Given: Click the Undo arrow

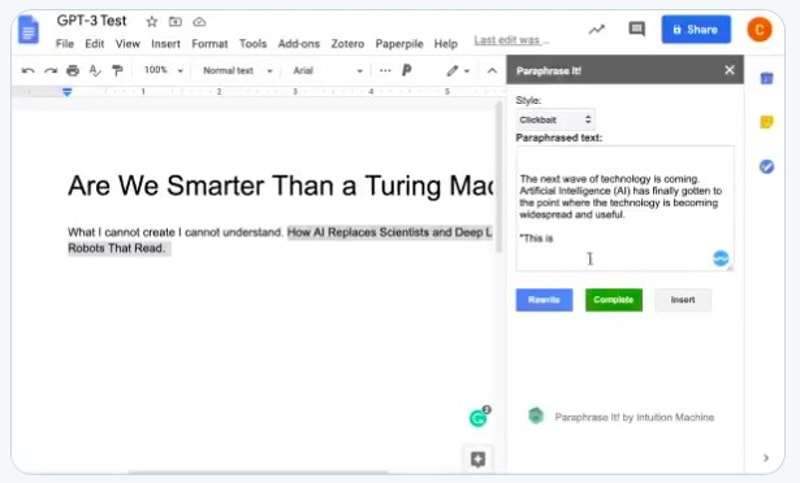Looking at the screenshot, I should coord(28,70).
